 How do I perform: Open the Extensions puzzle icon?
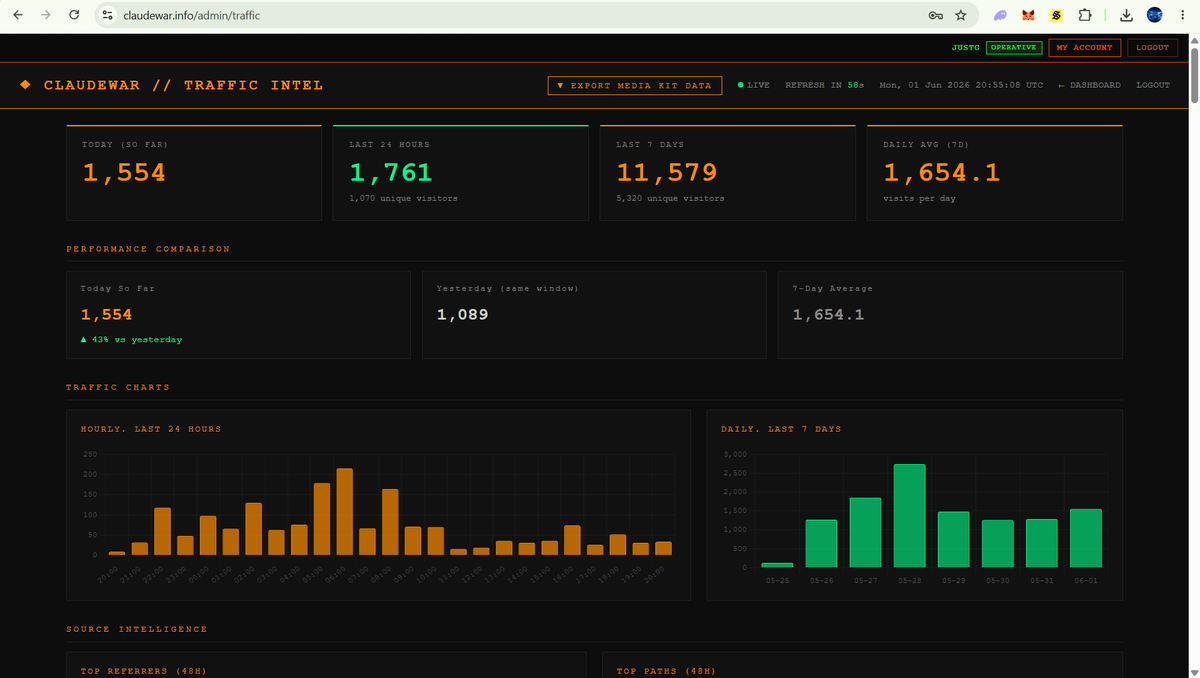(1085, 15)
